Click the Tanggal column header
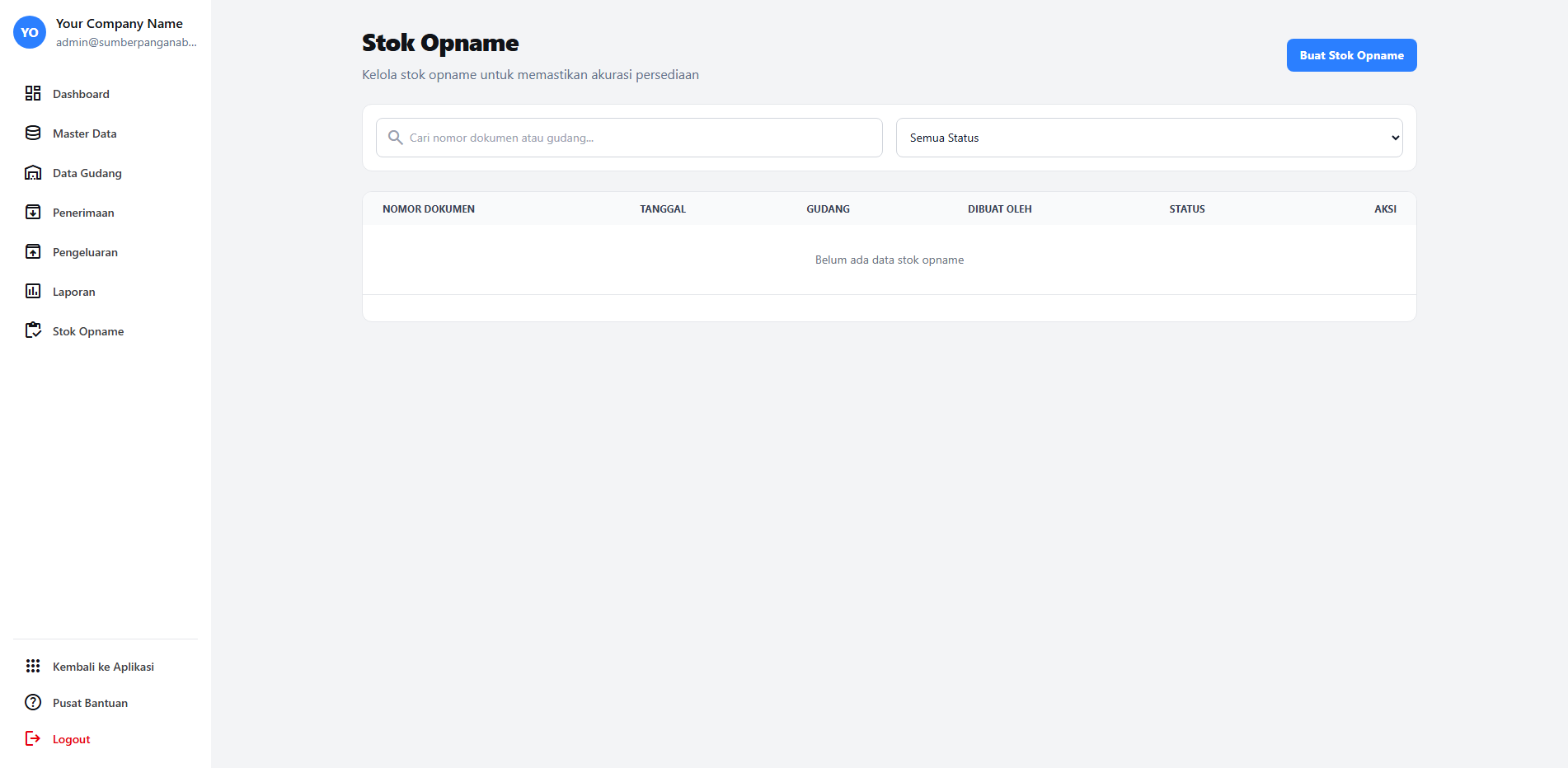Viewport: 1568px width, 768px height. tap(663, 209)
